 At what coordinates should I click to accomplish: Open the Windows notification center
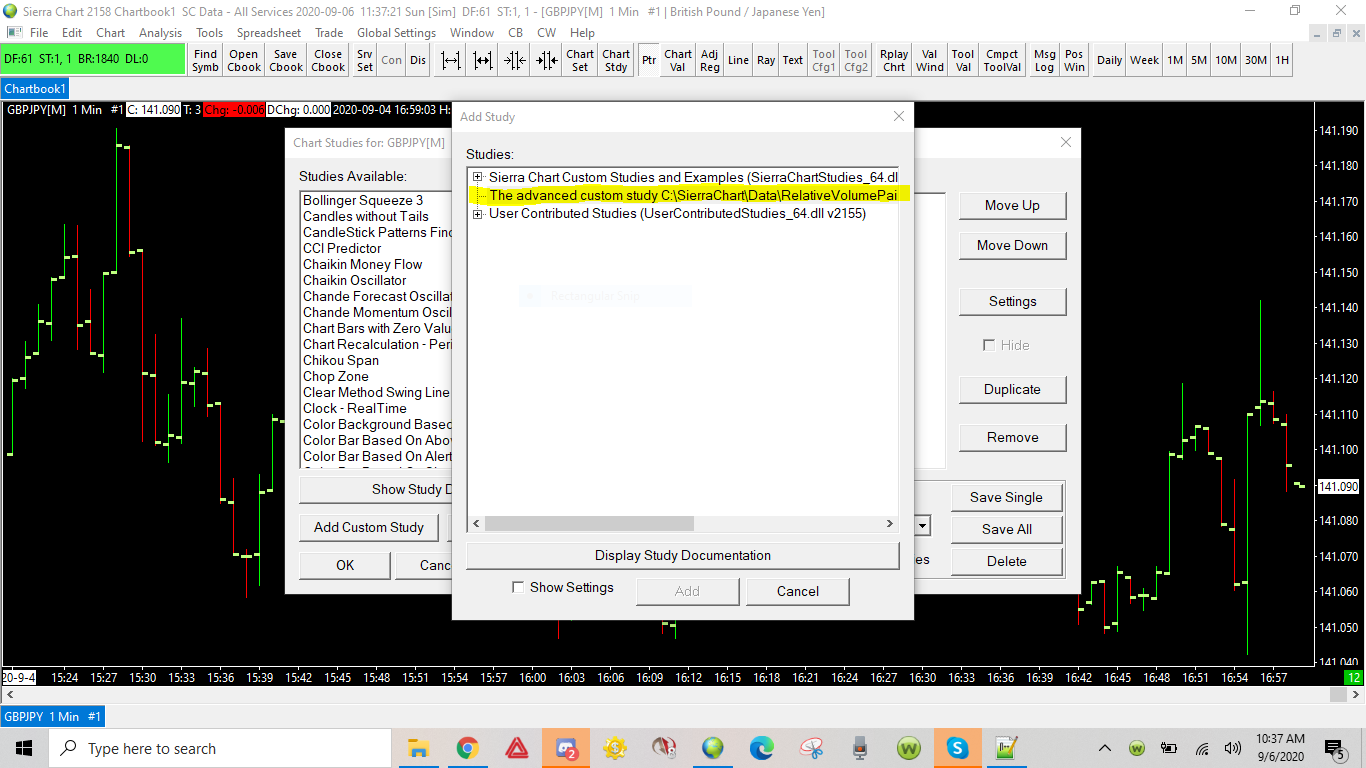[x=1334, y=748]
